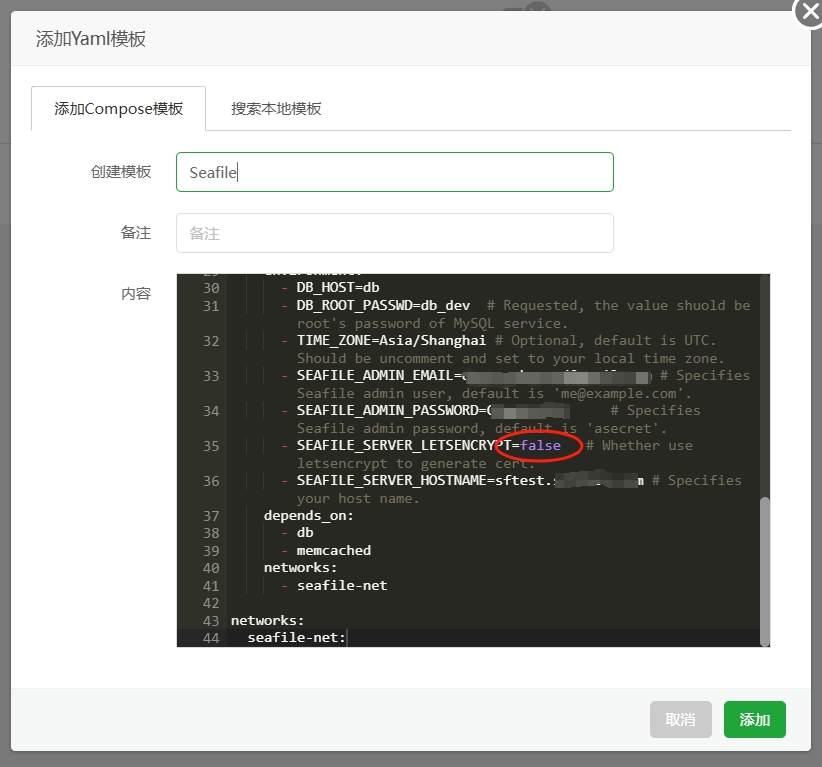Viewport: 822px width, 767px height.
Task: Focus the 创建模板 name field containing Seafile
Action: click(395, 172)
